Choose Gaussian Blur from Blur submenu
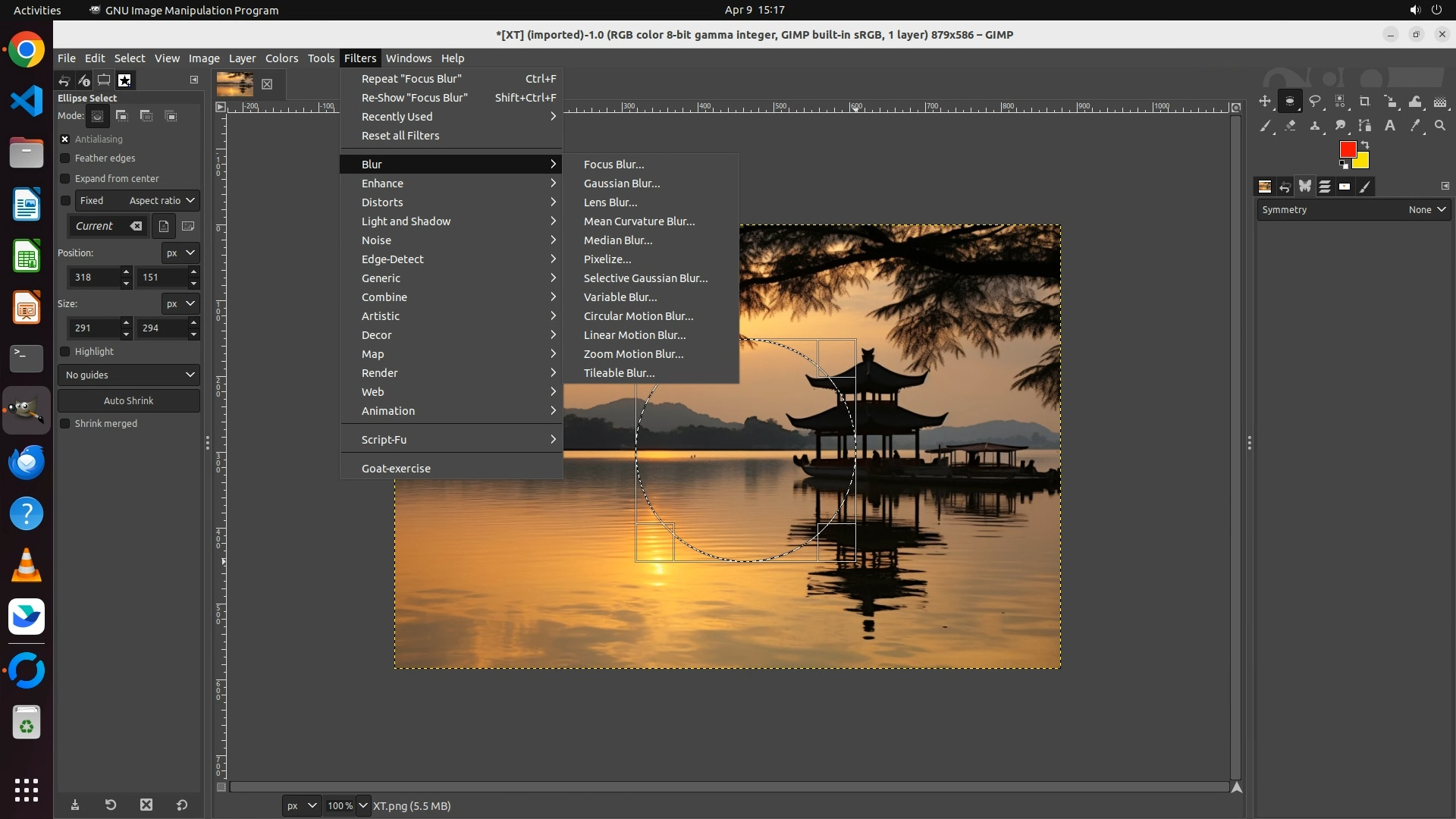Screen dimensions: 1456x819 621,184
